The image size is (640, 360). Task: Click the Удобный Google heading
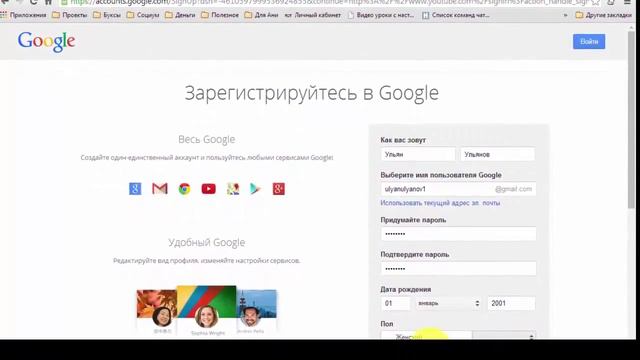coord(207,242)
